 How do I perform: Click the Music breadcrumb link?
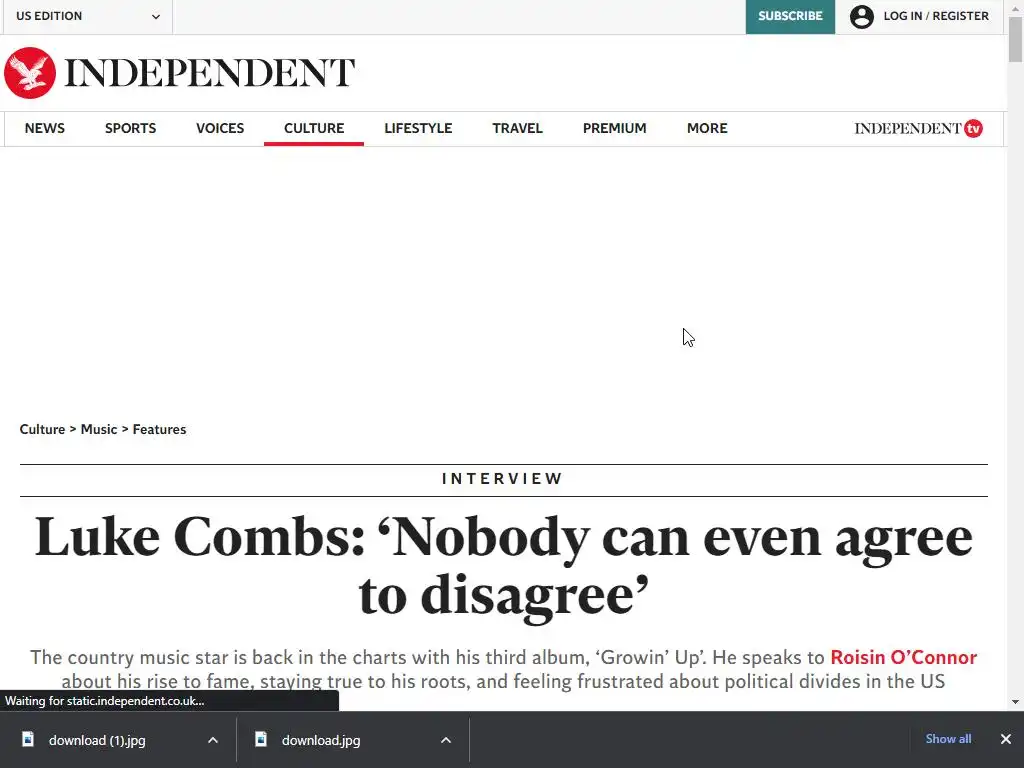pos(99,429)
